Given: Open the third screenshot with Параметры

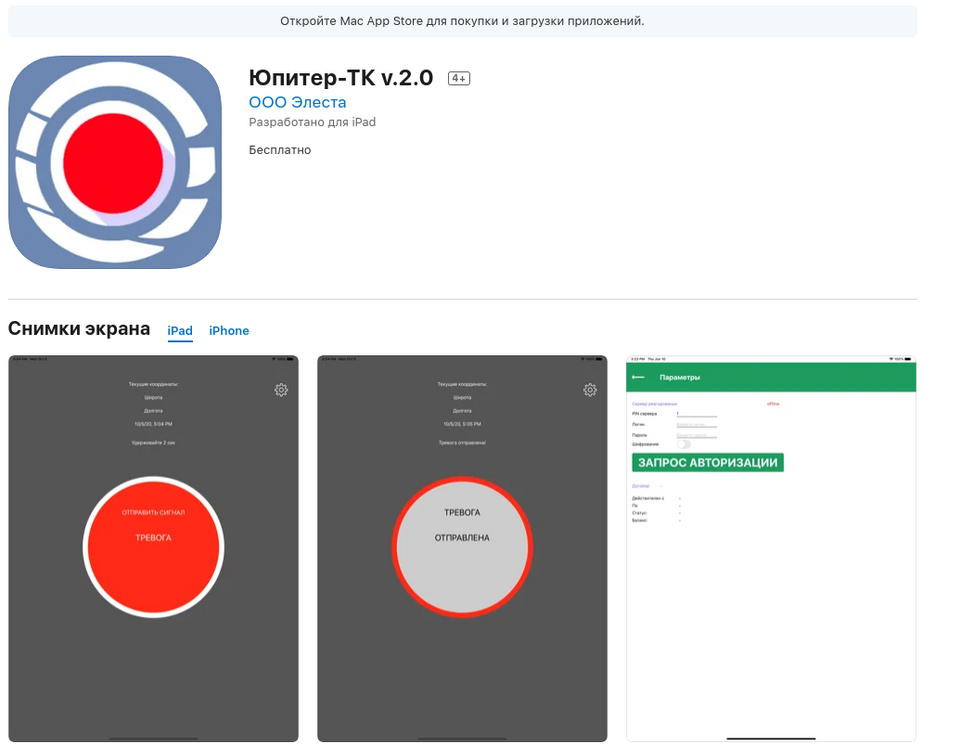Looking at the screenshot, I should point(771,600).
